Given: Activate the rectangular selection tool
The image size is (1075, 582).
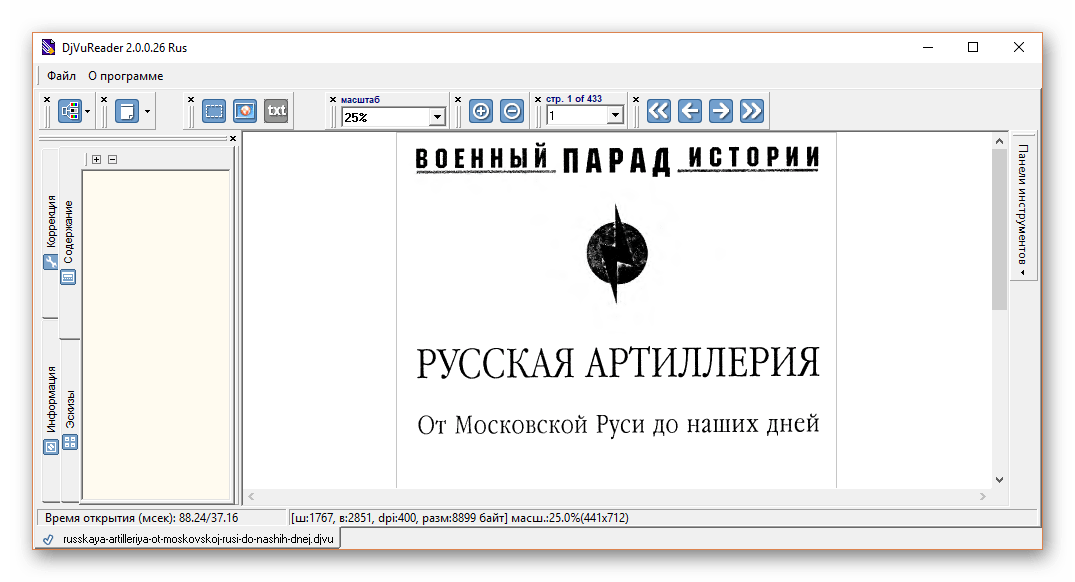Looking at the screenshot, I should (x=214, y=111).
